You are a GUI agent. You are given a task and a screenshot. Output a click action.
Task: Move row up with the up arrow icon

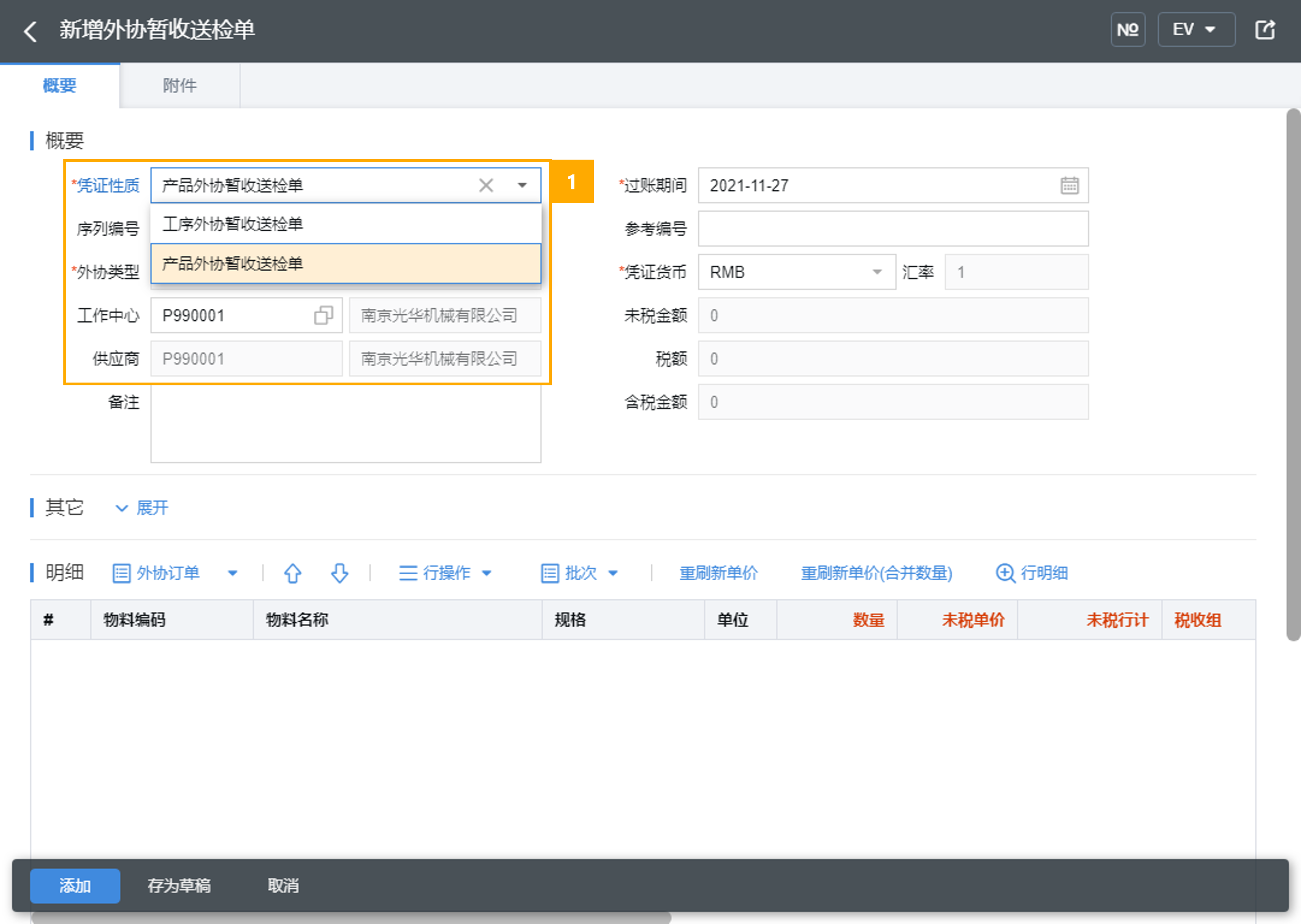click(293, 573)
